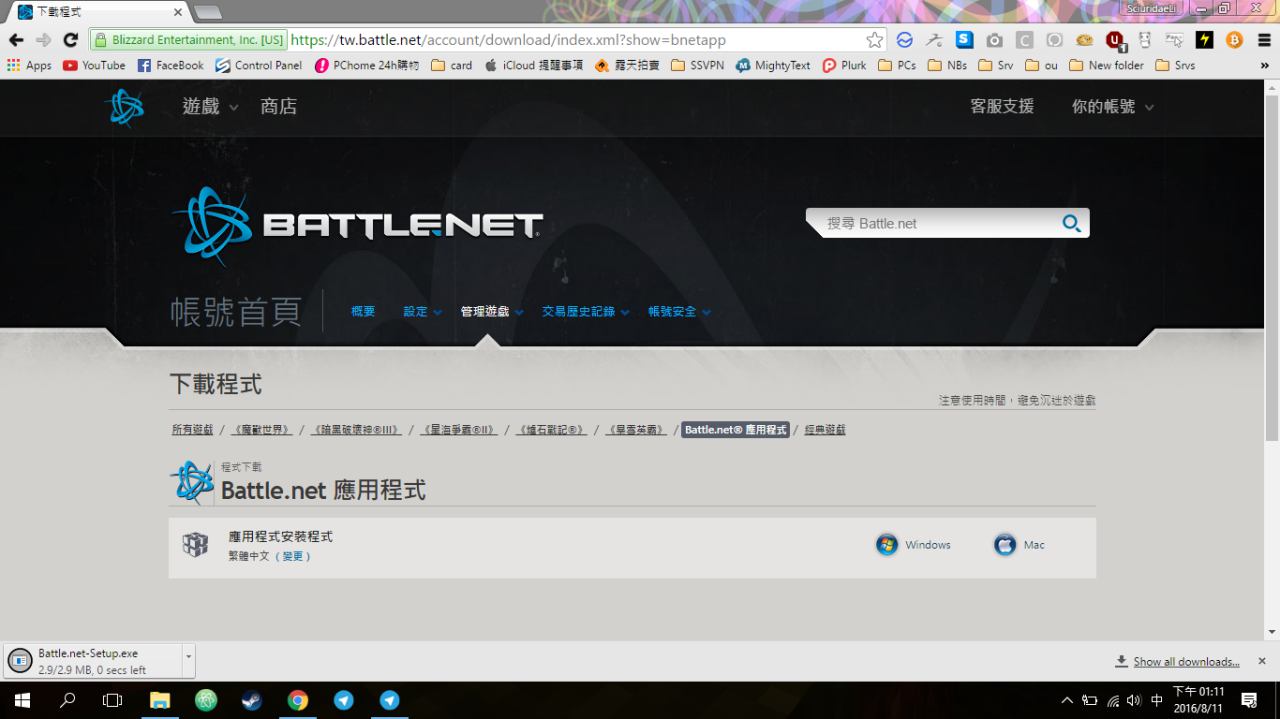Open the New folder bookmark folder

(x=1106, y=65)
